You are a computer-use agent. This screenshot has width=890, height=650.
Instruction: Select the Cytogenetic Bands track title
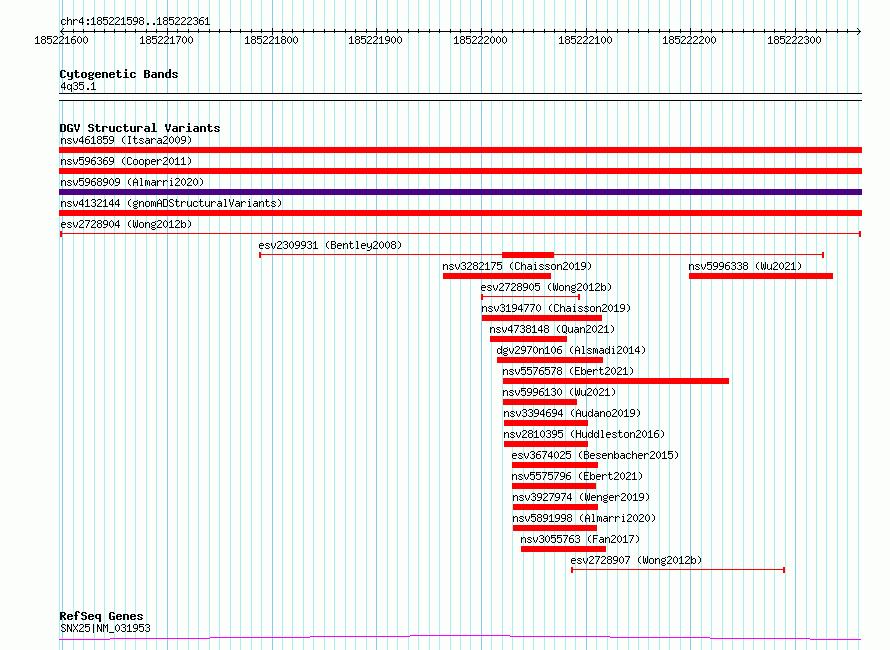119,74
